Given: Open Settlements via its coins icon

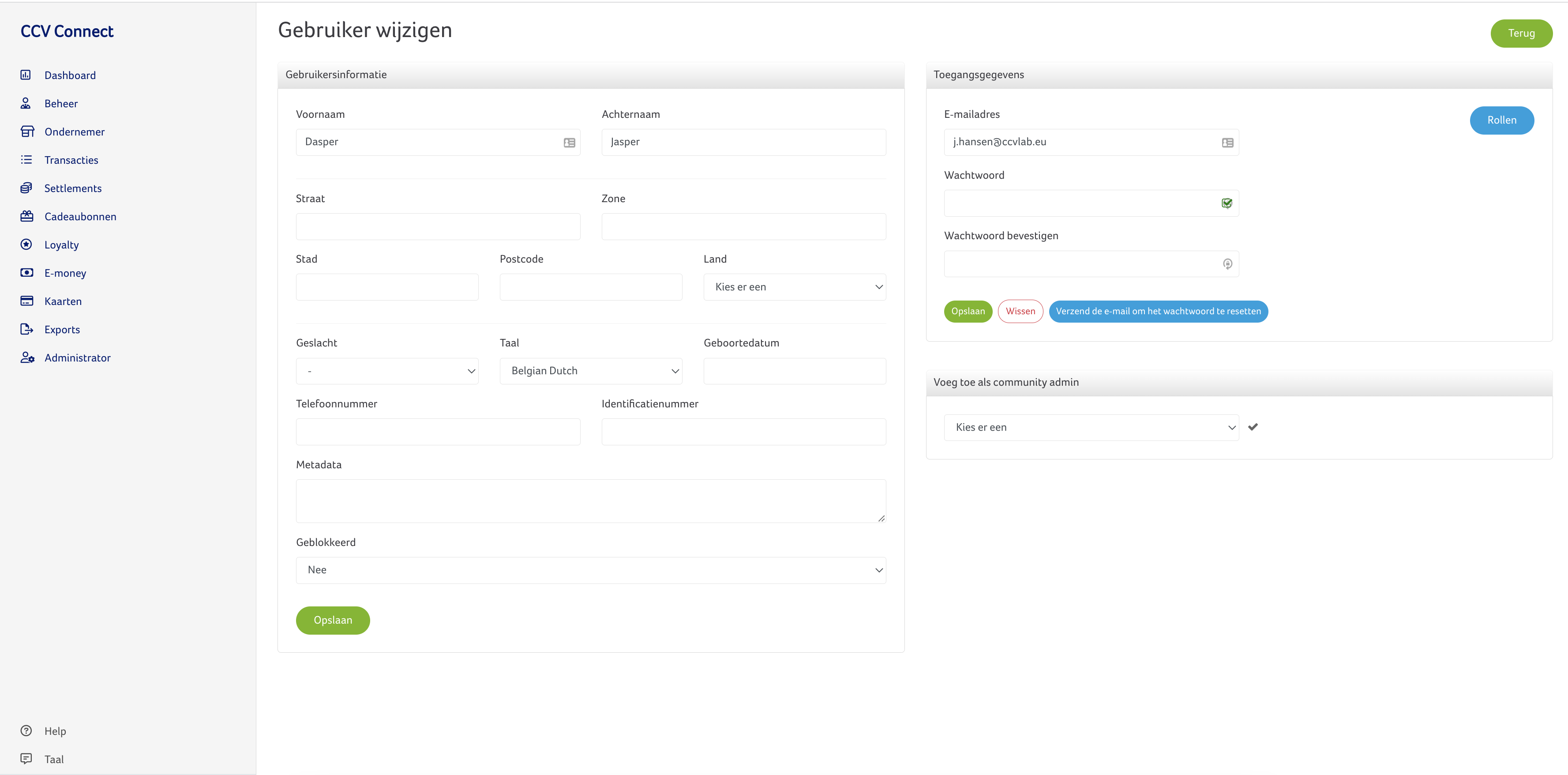Looking at the screenshot, I should coord(26,188).
